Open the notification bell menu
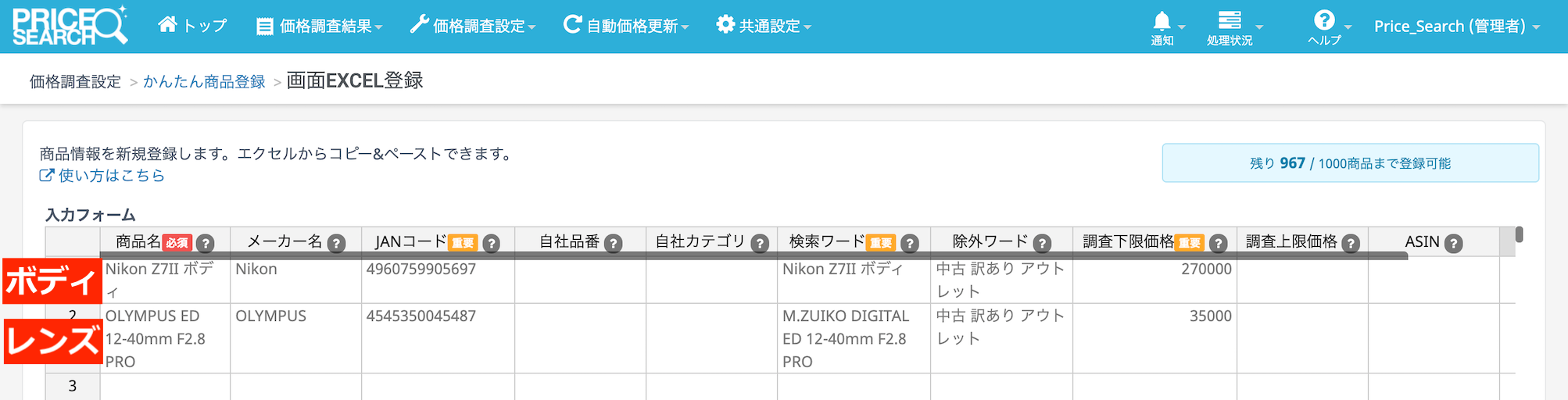 click(x=1162, y=22)
